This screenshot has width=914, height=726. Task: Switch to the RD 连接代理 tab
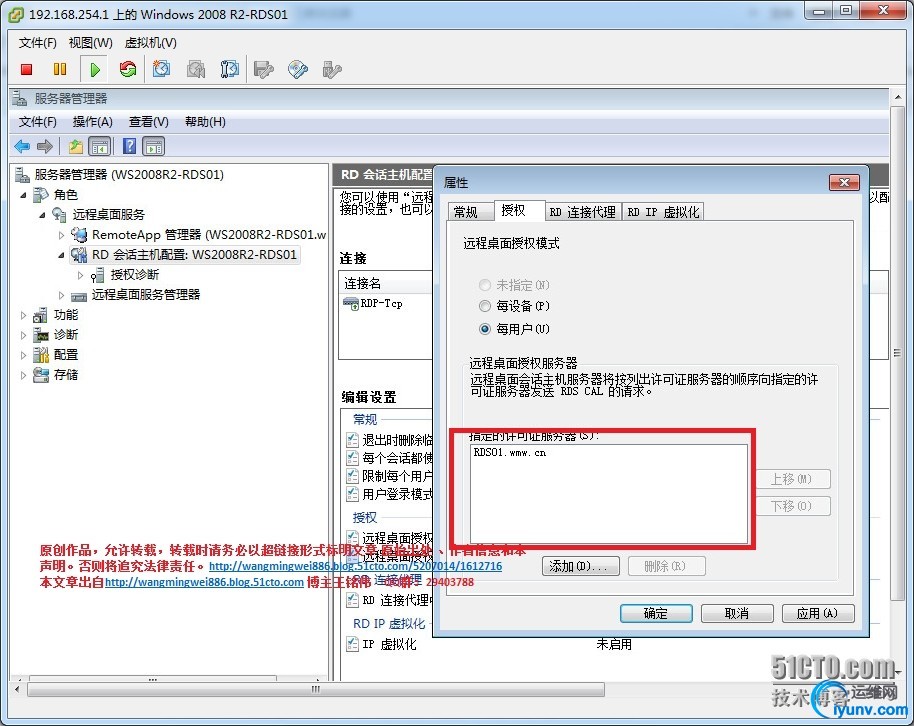click(583, 212)
